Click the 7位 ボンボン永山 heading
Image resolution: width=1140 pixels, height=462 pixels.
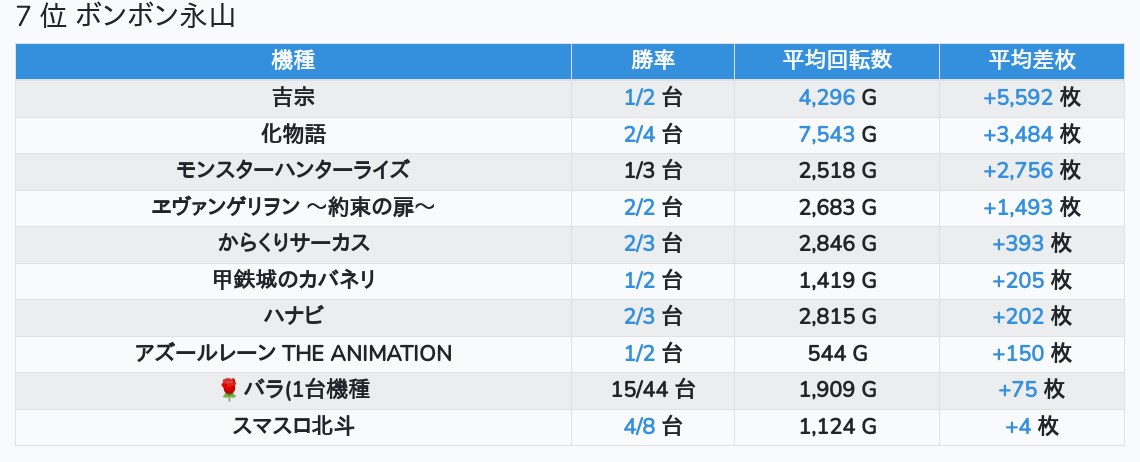tap(125, 17)
